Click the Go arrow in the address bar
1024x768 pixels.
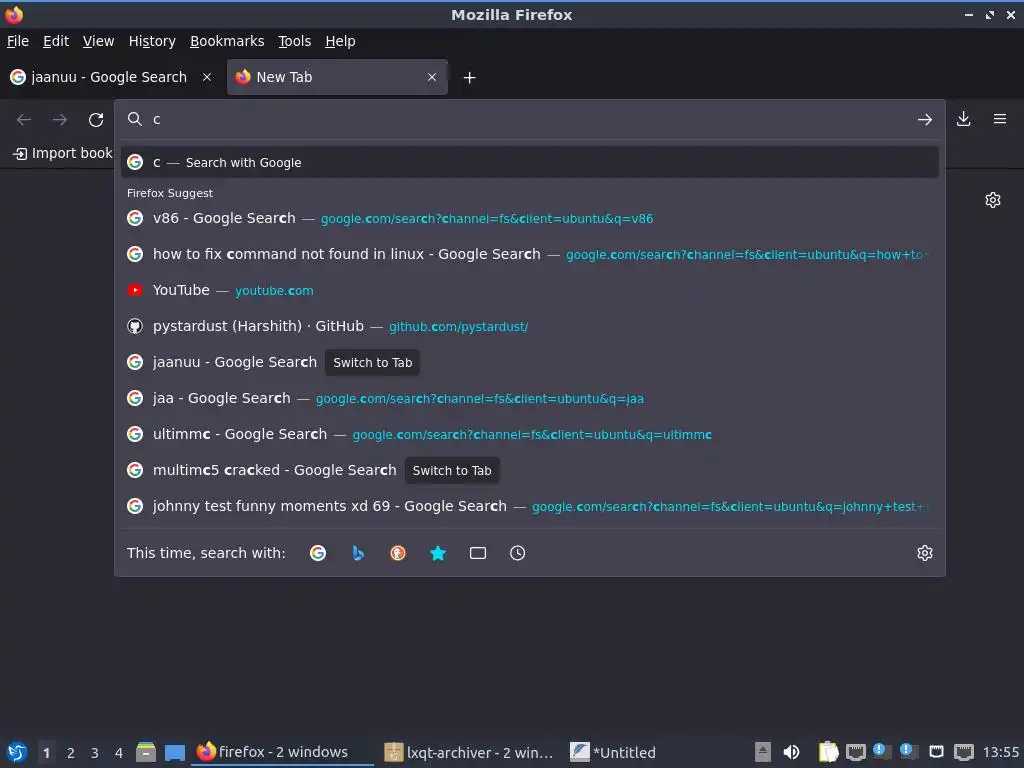pyautogui.click(x=924, y=120)
